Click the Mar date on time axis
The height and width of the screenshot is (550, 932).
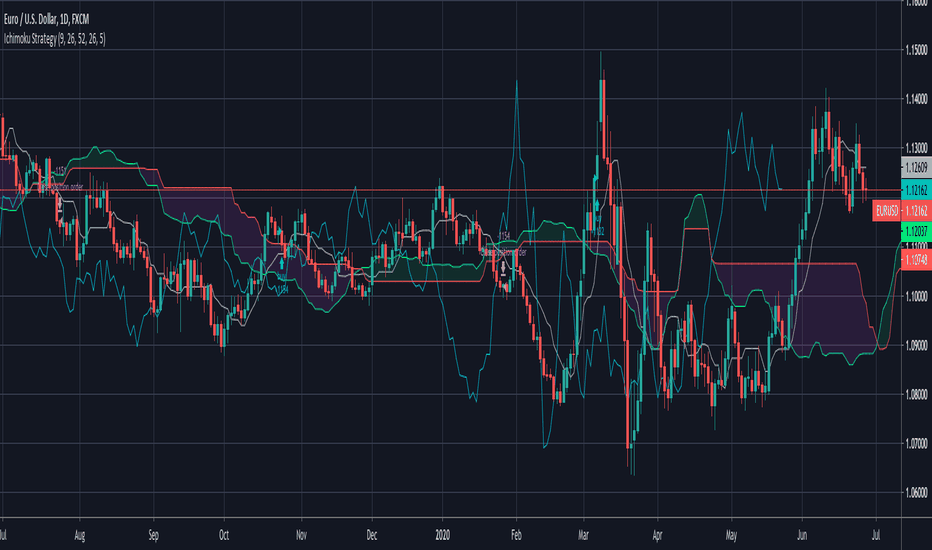point(583,535)
